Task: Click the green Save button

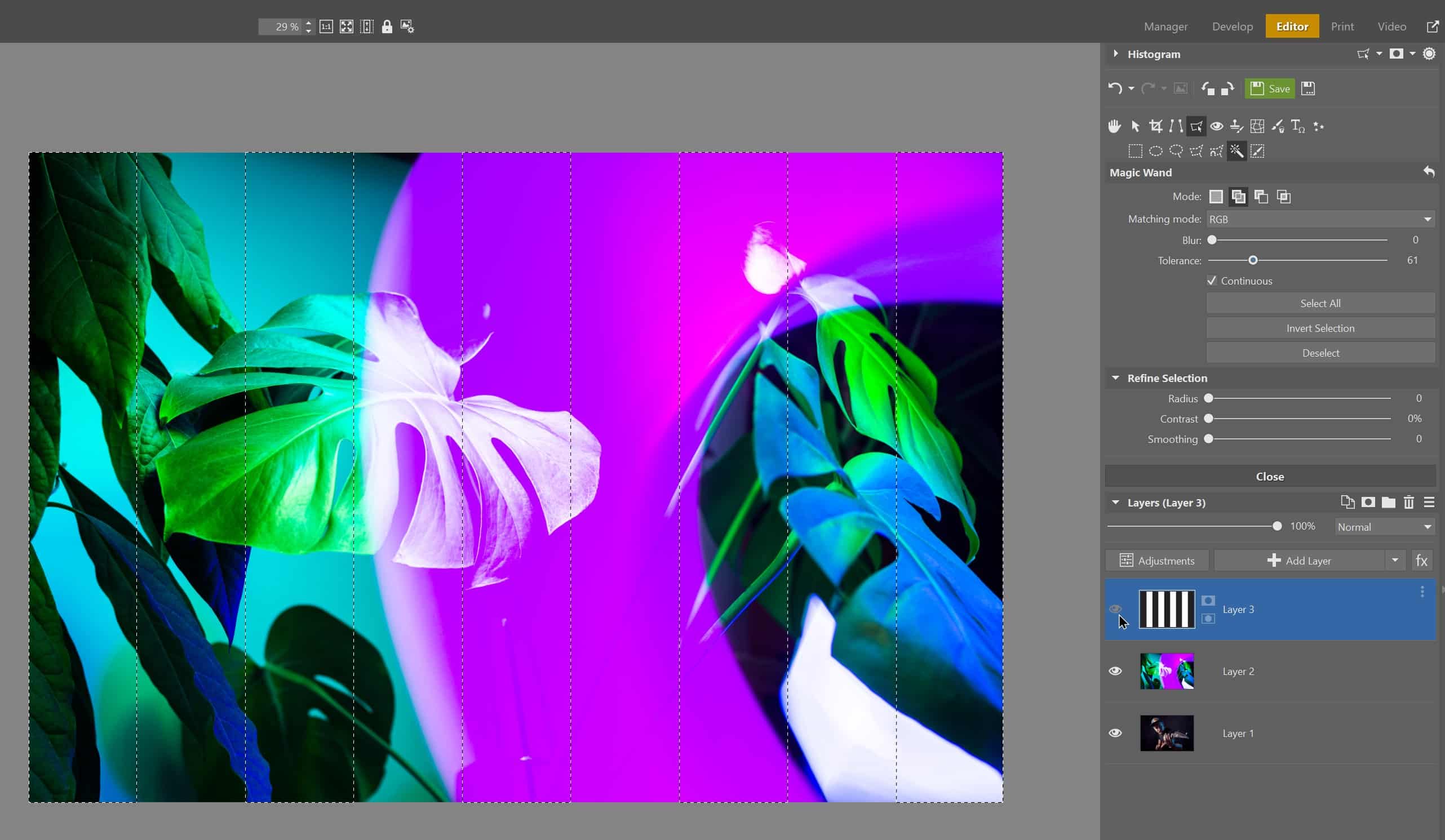Action: 1270,88
